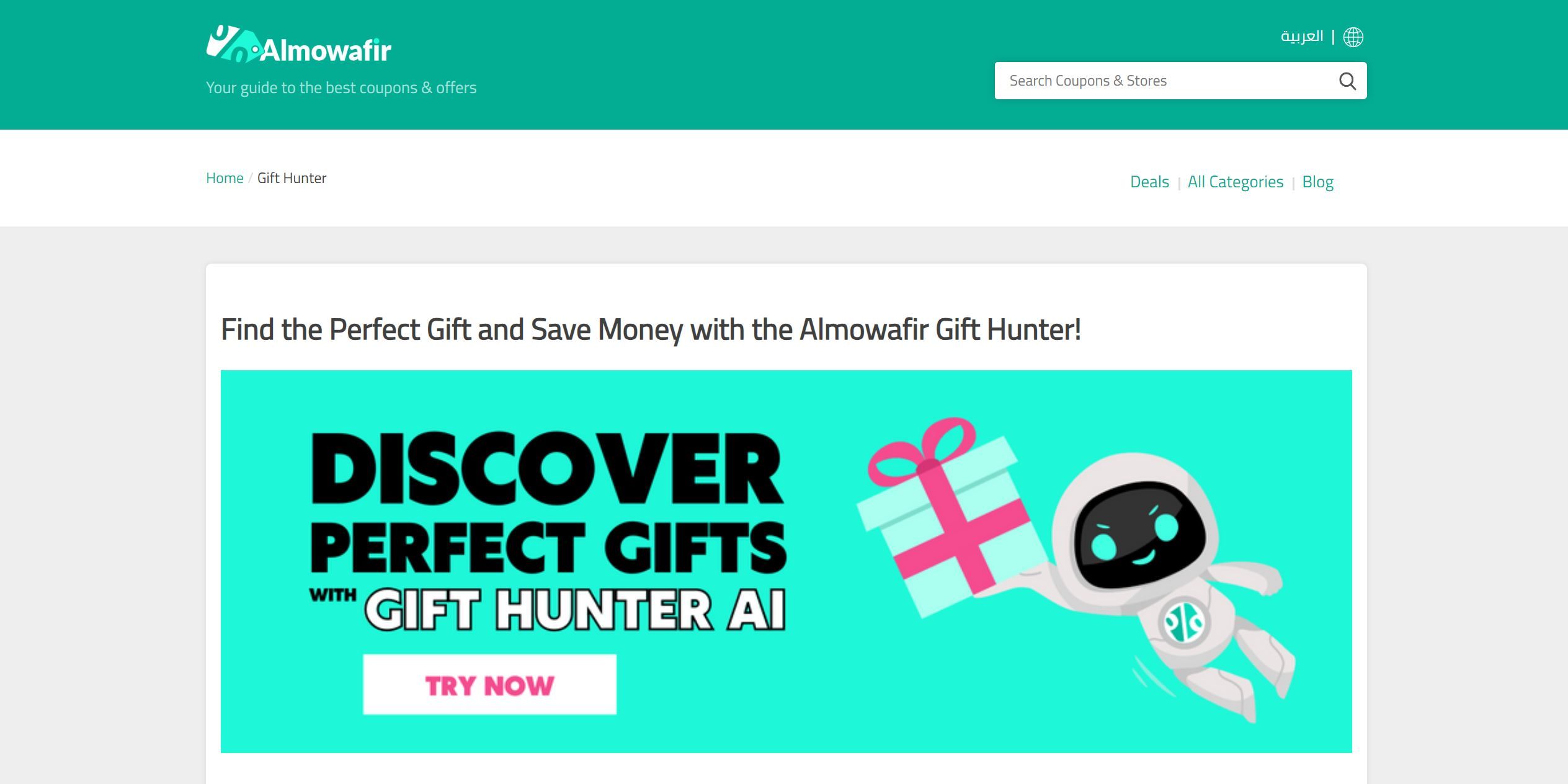Switch language to العربية
Image resolution: width=1568 pixels, height=784 pixels.
(x=1302, y=36)
